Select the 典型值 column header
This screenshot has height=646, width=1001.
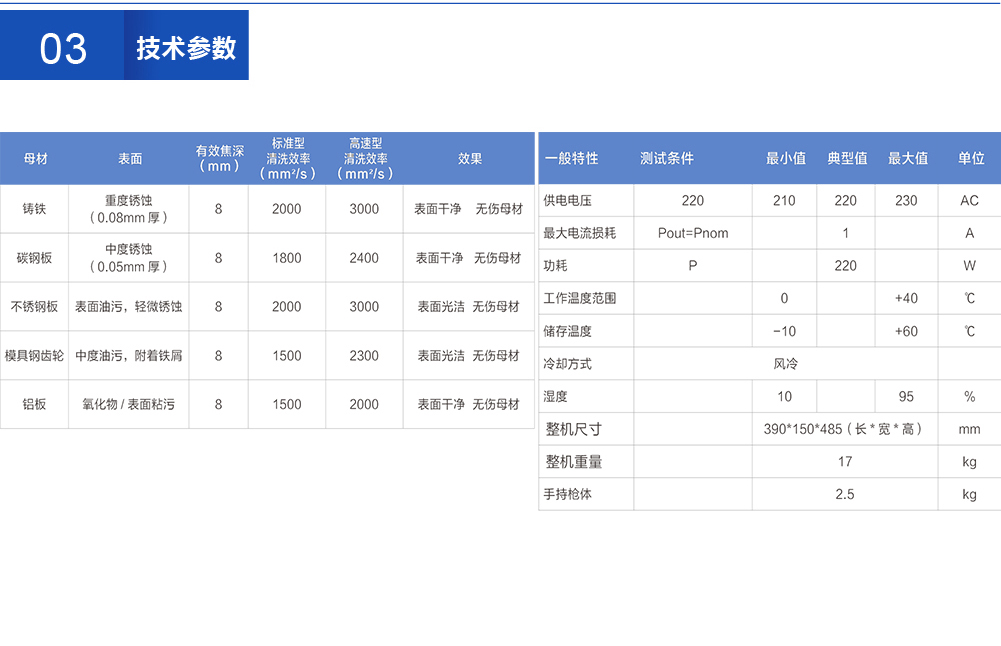[x=847, y=158]
